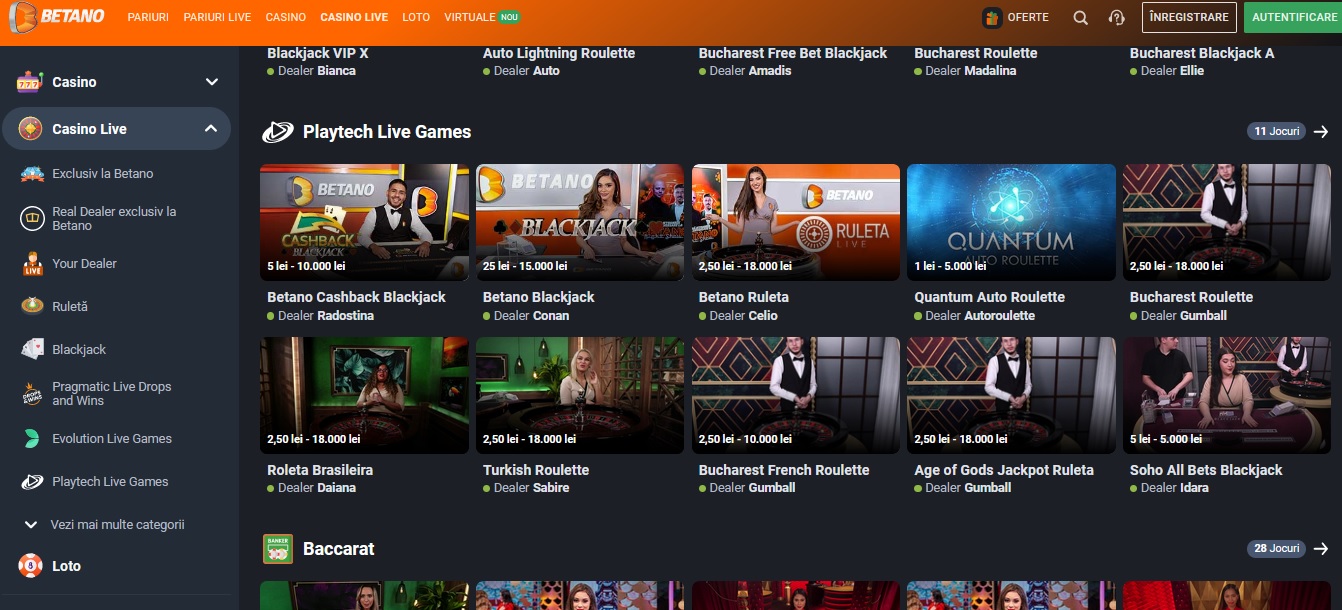Click the Real Dealer exclusiv la Betano icon

(x=33, y=218)
